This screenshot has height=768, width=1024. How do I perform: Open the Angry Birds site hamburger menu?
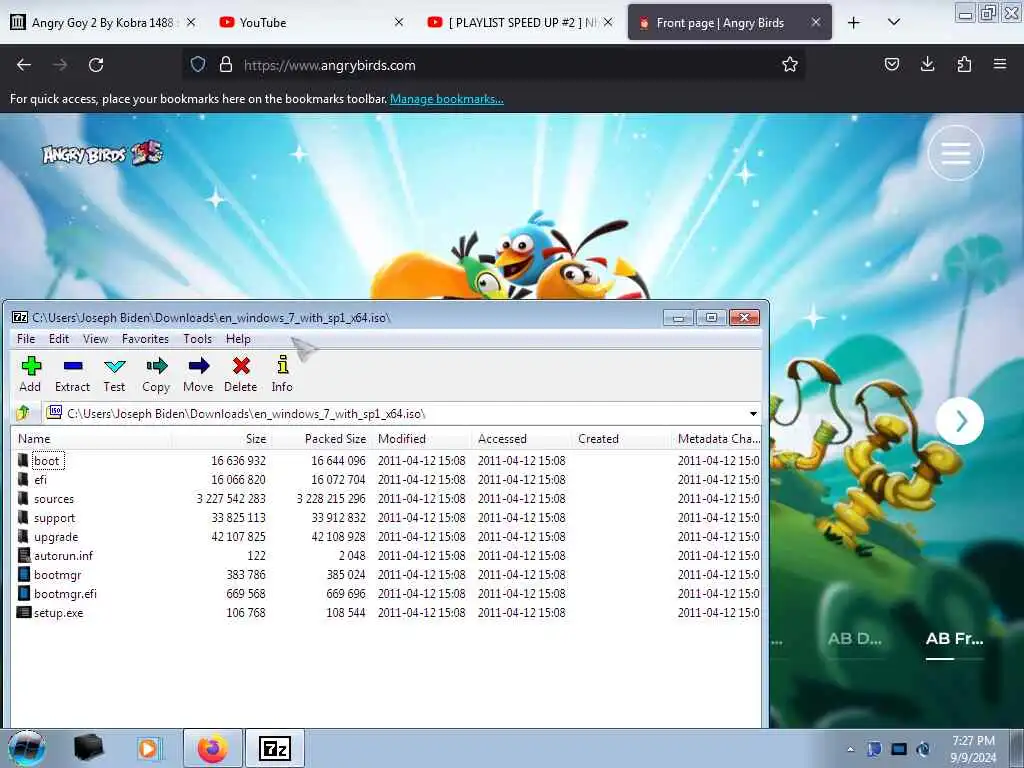click(x=955, y=153)
